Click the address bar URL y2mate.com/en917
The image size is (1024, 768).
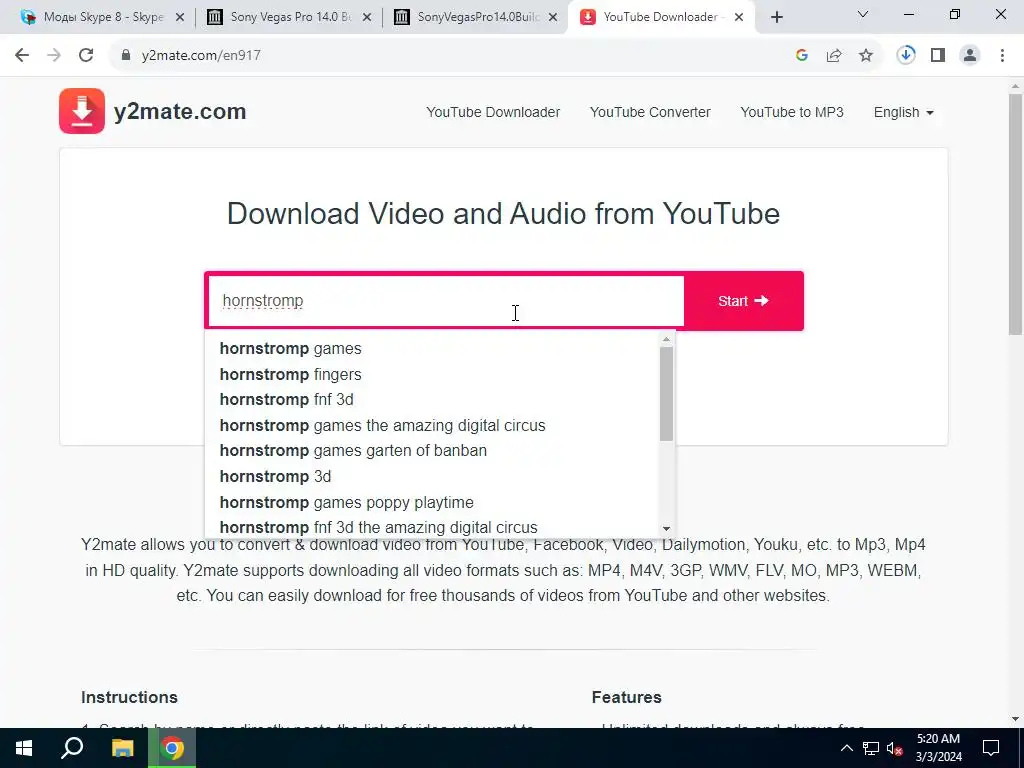(201, 56)
